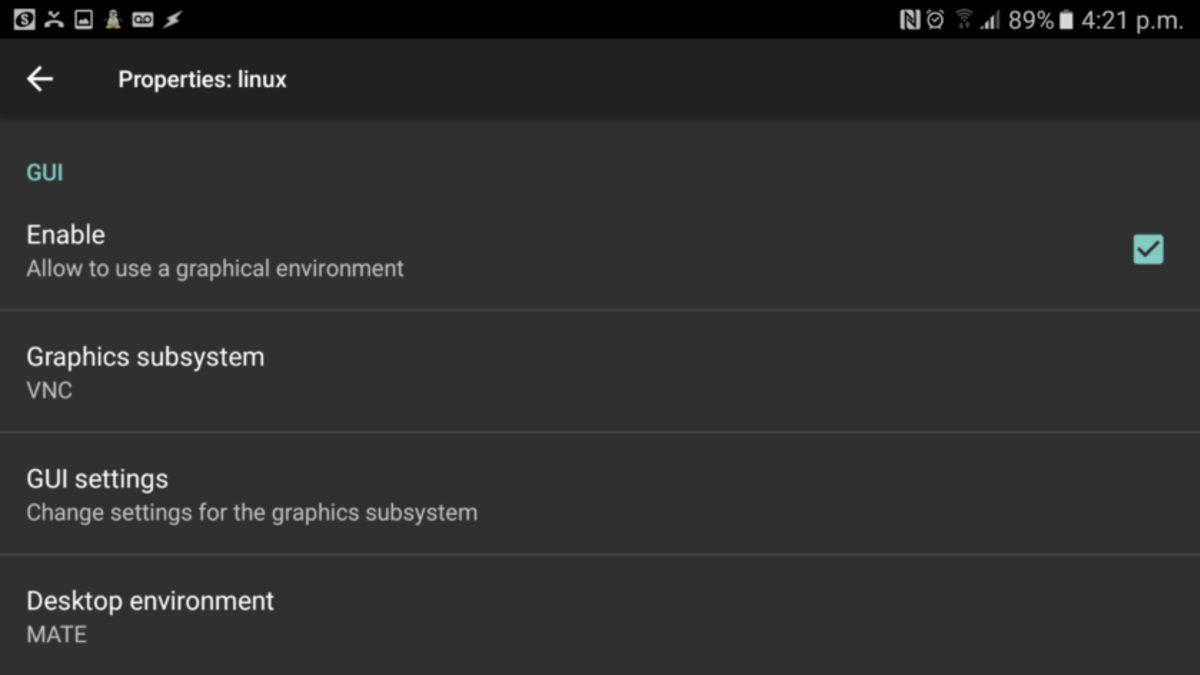The image size is (1200, 675).
Task: Uncheck the Enable graphical environment checkbox
Action: [1148, 249]
